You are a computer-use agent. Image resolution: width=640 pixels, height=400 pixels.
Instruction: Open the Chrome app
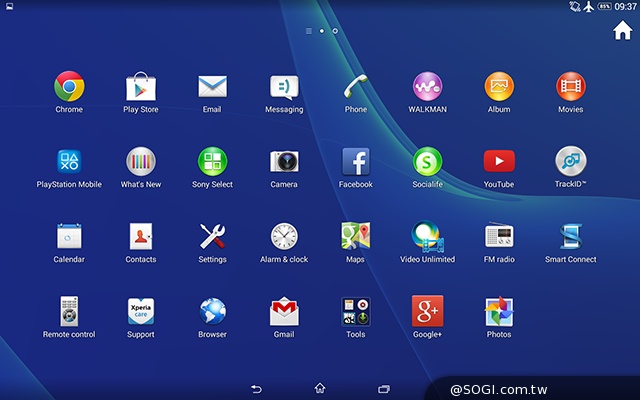(69, 87)
